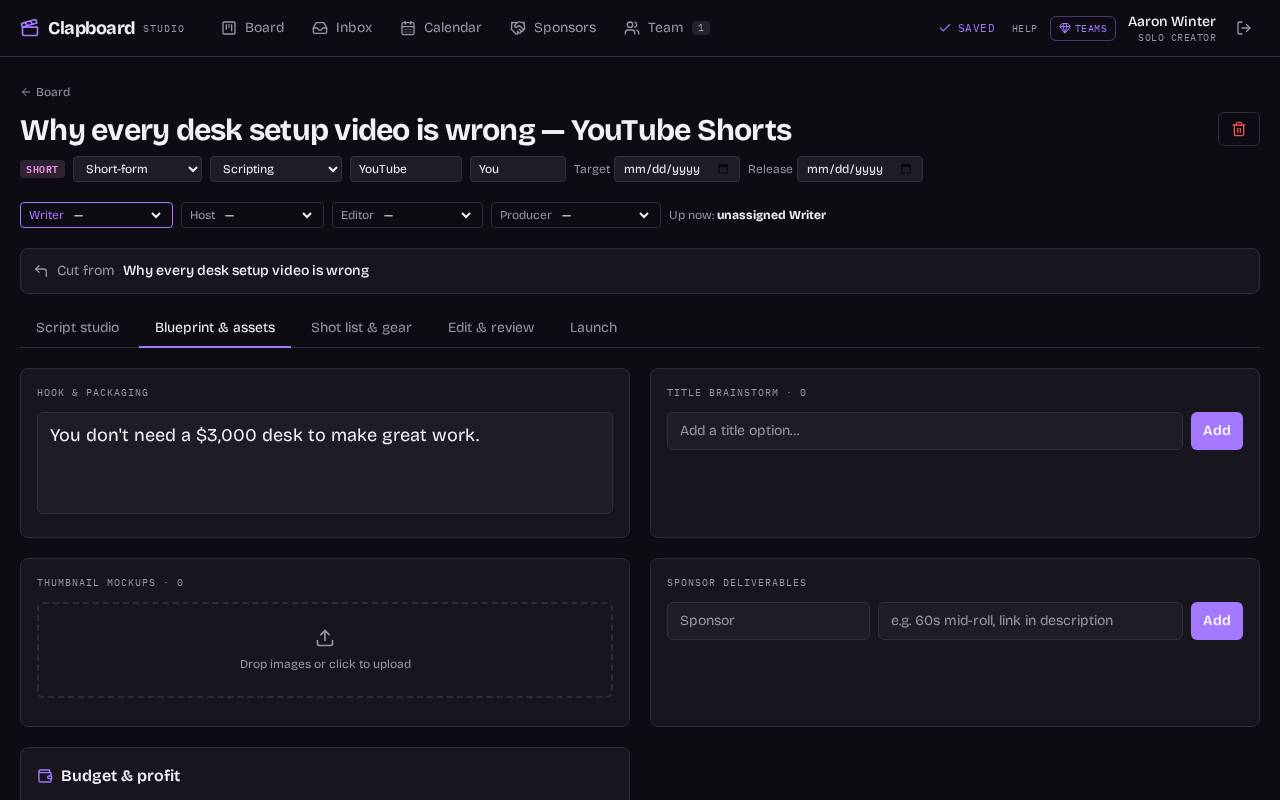
Task: Open the Inbox page
Action: point(342,28)
